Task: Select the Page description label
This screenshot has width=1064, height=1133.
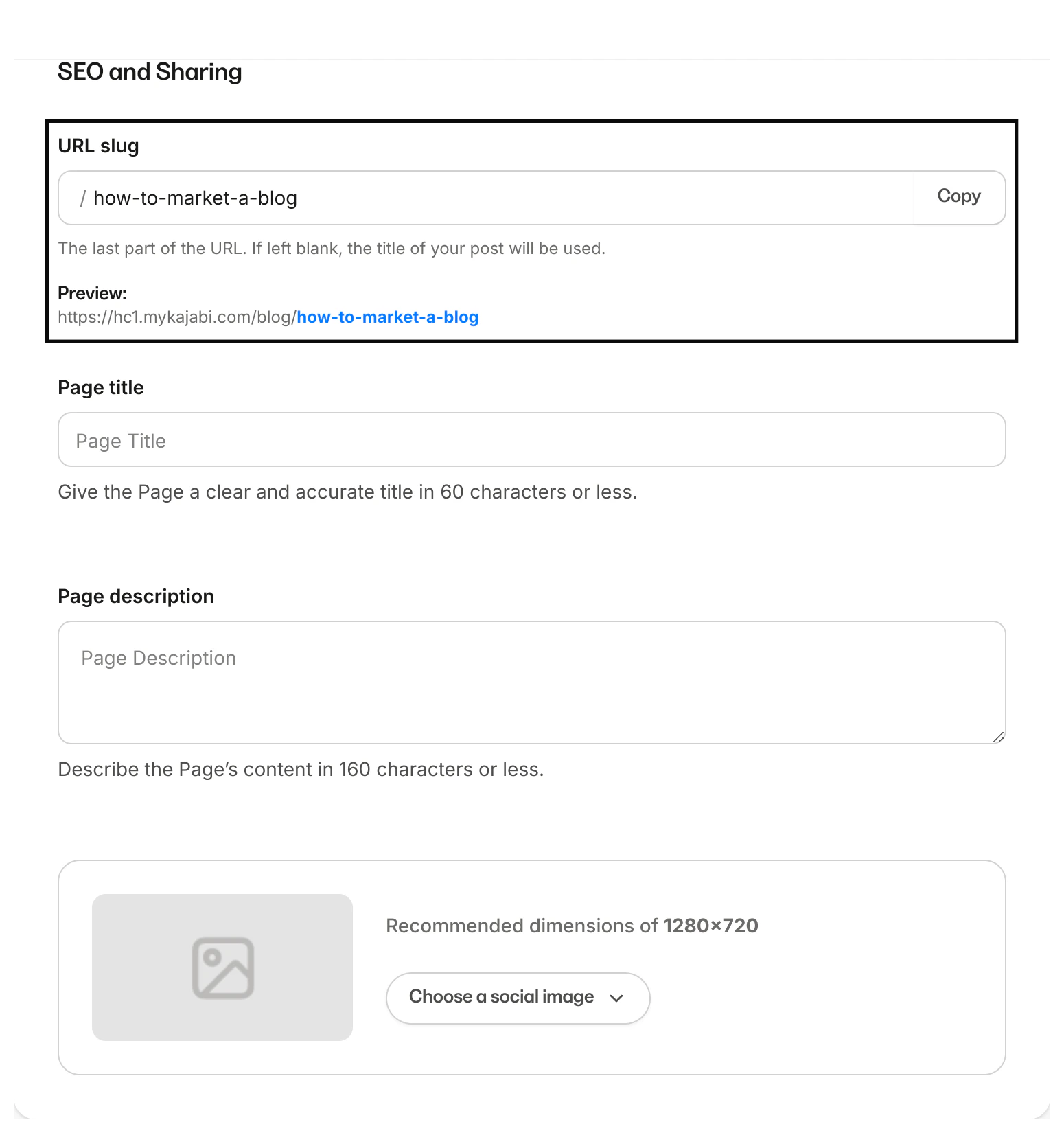Action: coord(136,597)
